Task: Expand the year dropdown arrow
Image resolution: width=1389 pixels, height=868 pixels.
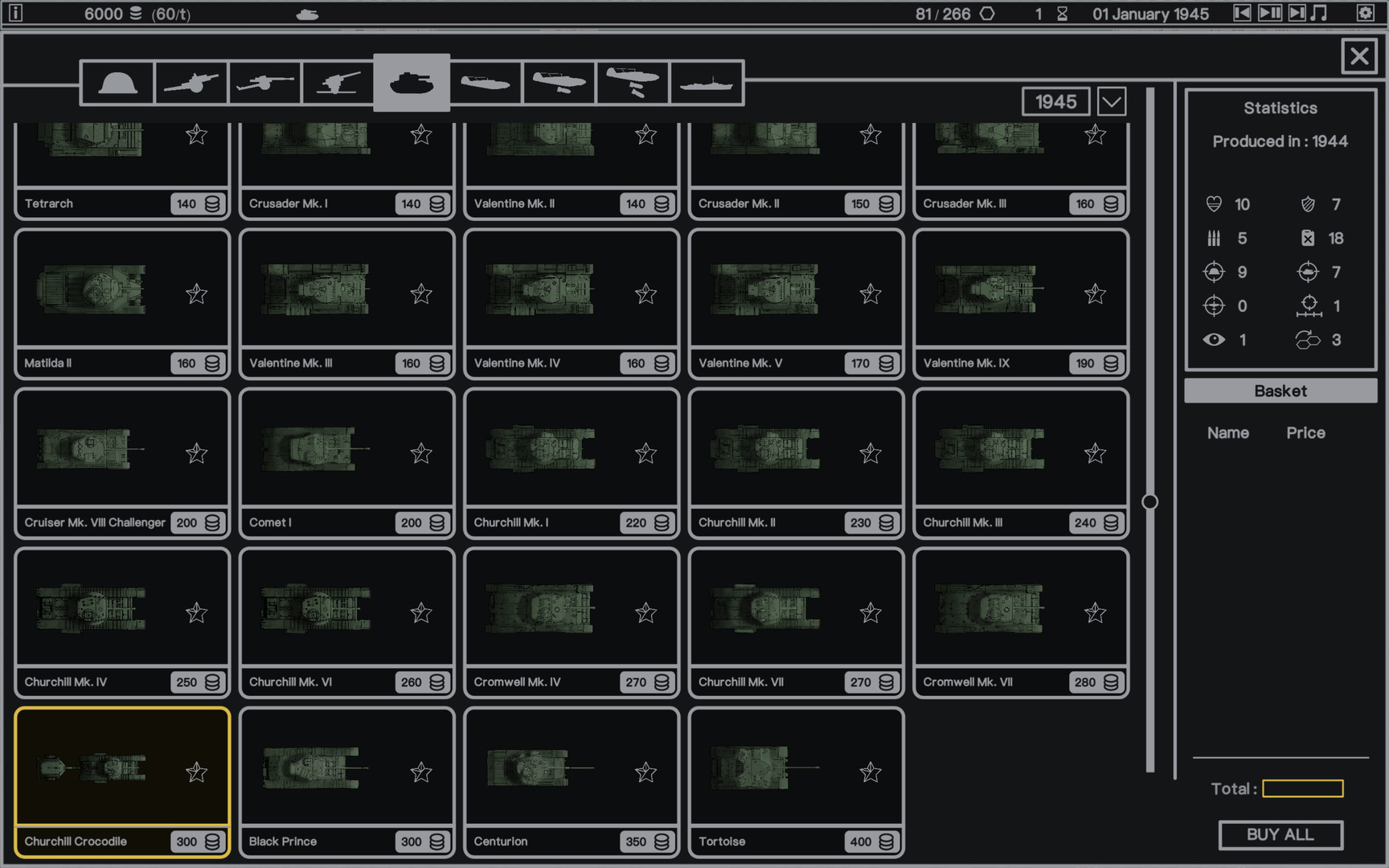Action: click(1112, 102)
